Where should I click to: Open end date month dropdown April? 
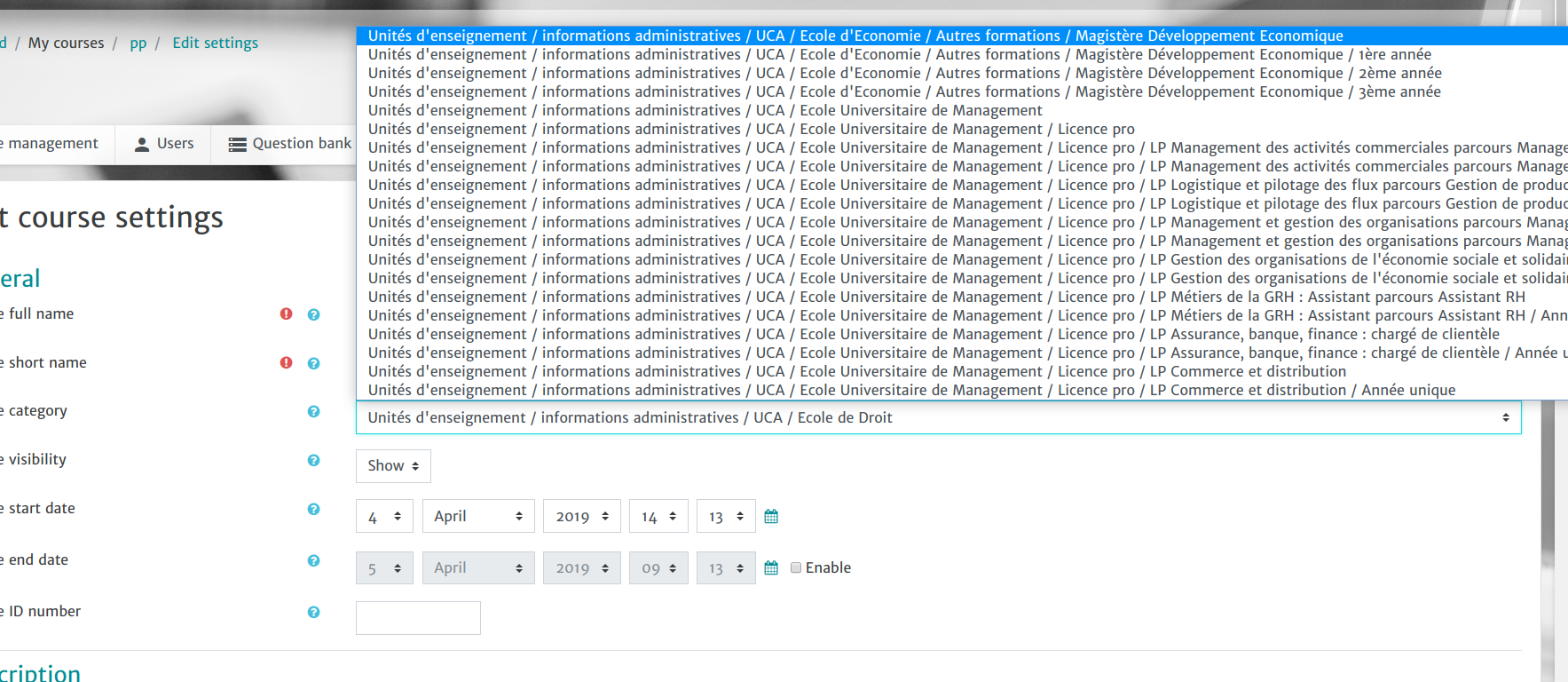click(x=478, y=567)
